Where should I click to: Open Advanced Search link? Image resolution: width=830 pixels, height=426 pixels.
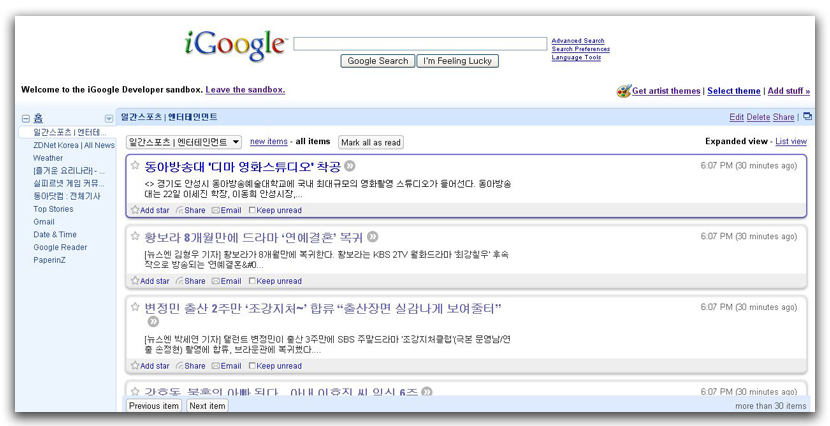(578, 41)
